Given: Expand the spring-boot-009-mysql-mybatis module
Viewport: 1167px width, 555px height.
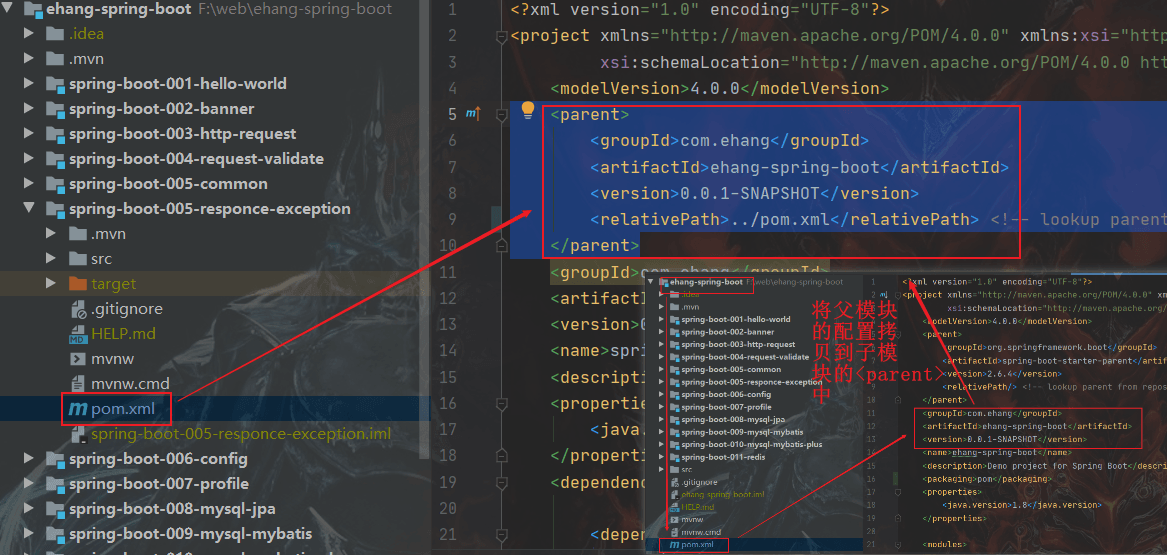Looking at the screenshot, I should tap(29, 533).
